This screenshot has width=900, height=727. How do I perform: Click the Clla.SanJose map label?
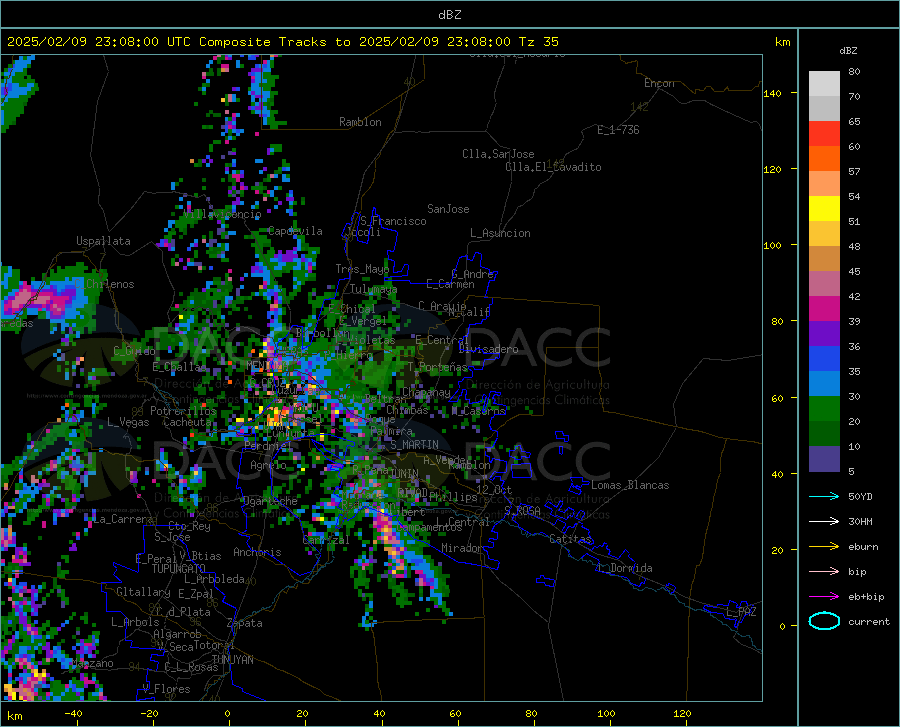point(498,154)
